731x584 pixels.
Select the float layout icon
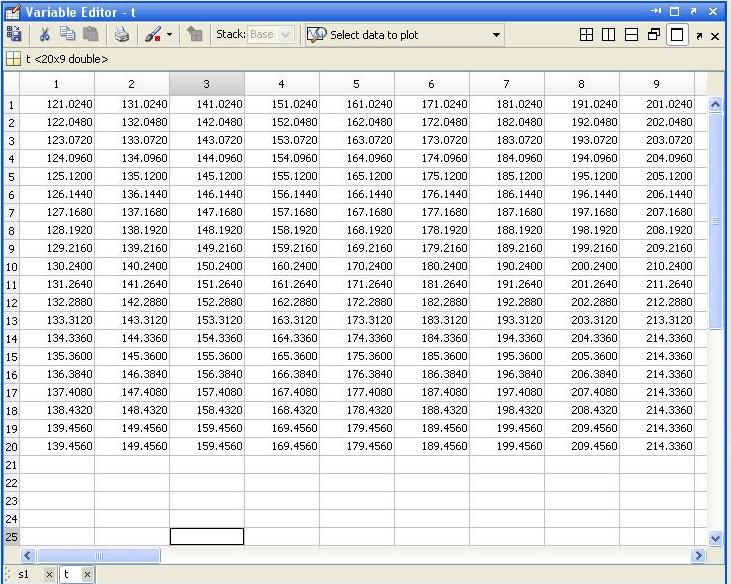click(654, 35)
